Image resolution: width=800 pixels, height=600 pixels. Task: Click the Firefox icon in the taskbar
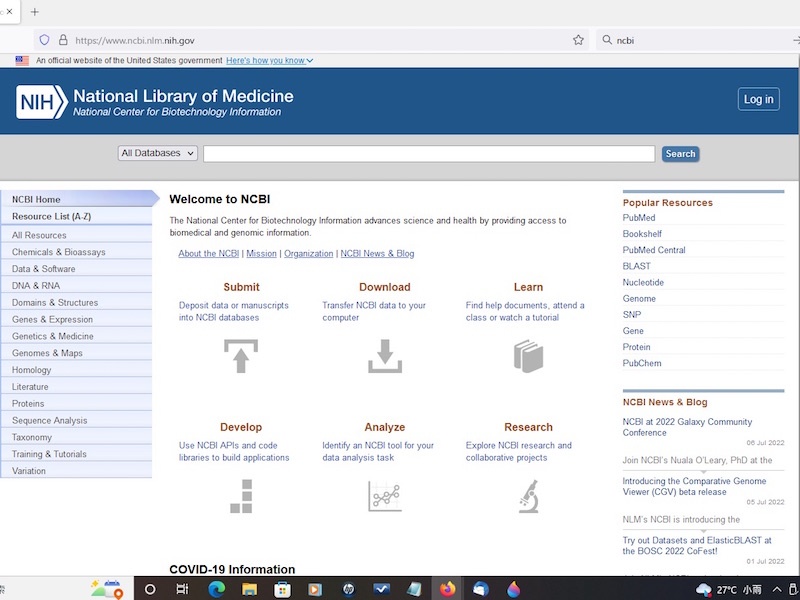(447, 589)
